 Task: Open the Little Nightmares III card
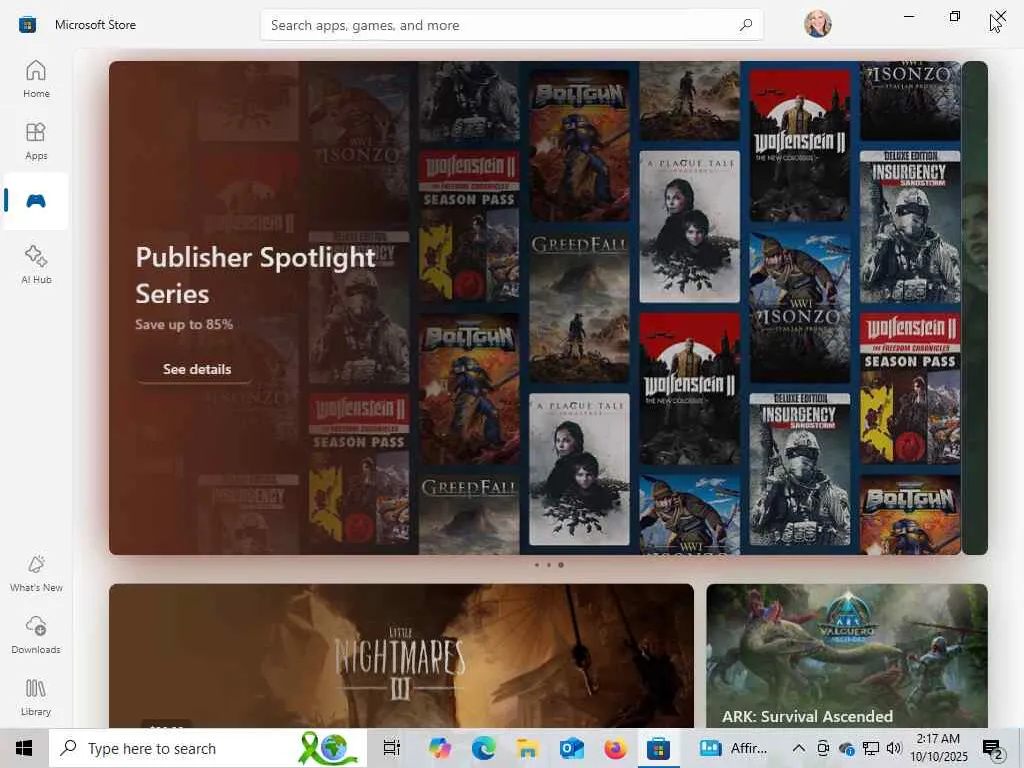click(401, 656)
